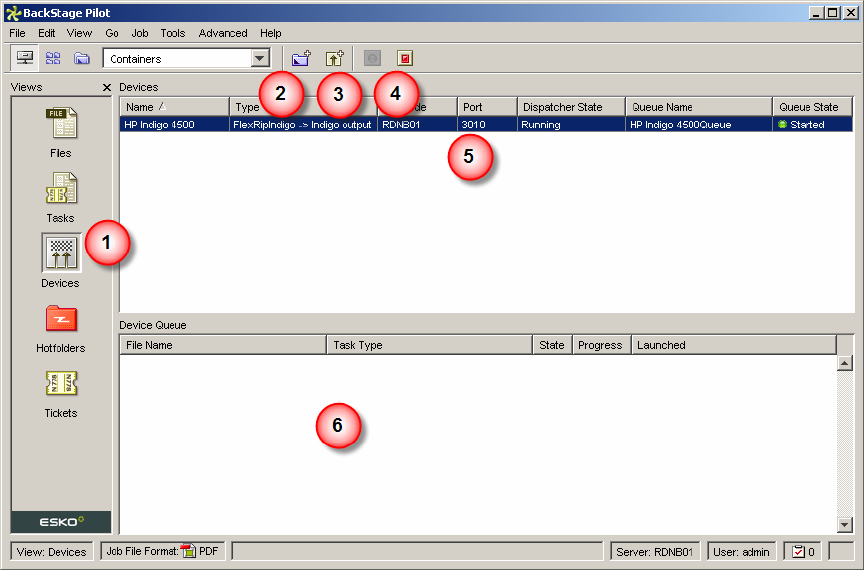Screen dimensions: 864x570
Task: Sort devices by Port column header
Action: click(487, 107)
